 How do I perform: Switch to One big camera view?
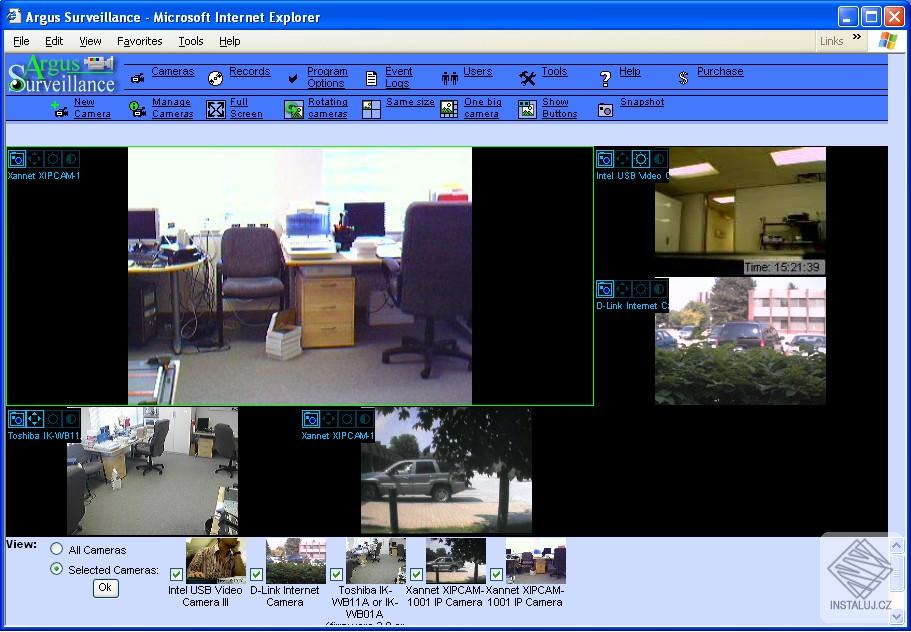[x=481, y=107]
